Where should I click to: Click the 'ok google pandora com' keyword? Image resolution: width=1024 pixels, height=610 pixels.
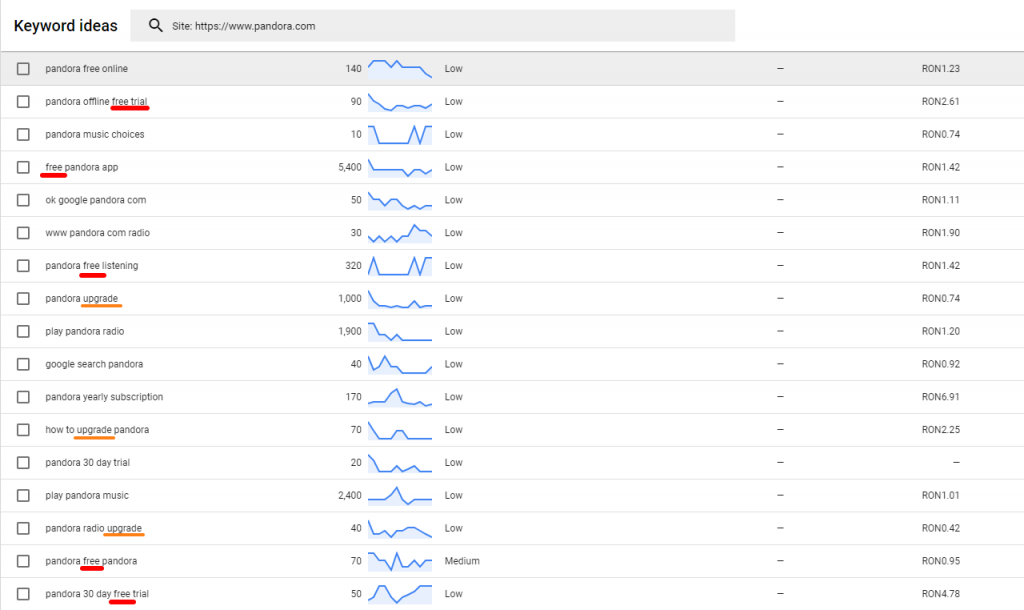click(x=95, y=200)
